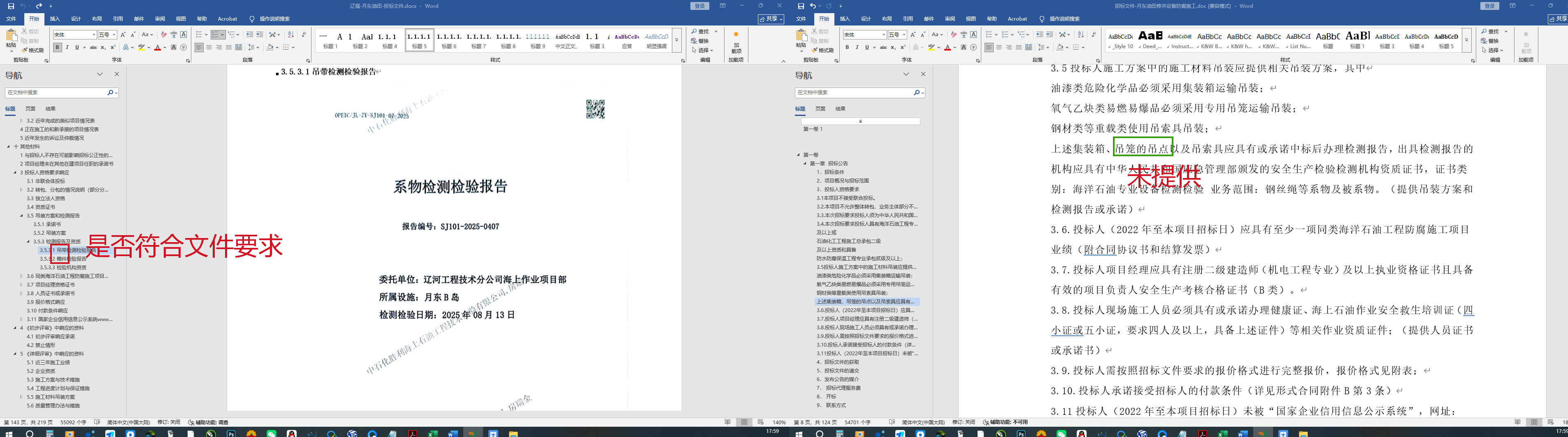The height and width of the screenshot is (437, 1568).
Task: Save the 招标文件 document in right Word
Action: coord(800,6)
